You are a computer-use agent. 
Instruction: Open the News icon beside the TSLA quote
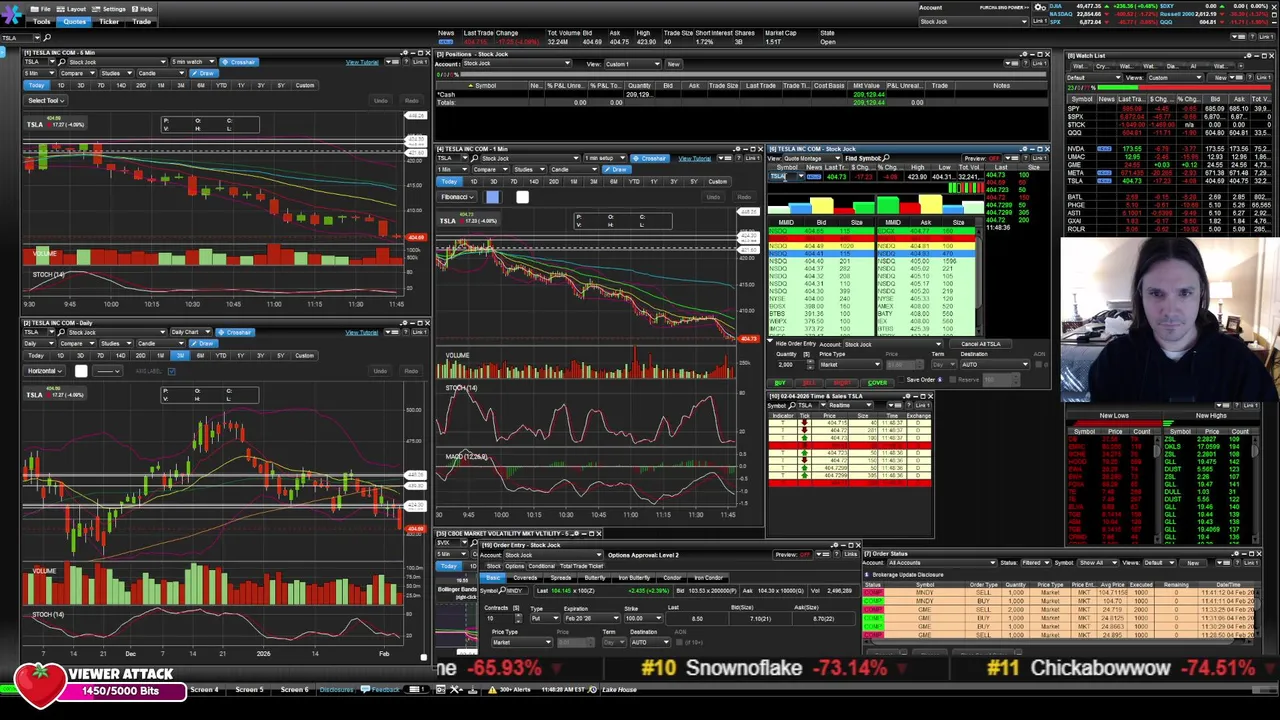click(x=813, y=177)
